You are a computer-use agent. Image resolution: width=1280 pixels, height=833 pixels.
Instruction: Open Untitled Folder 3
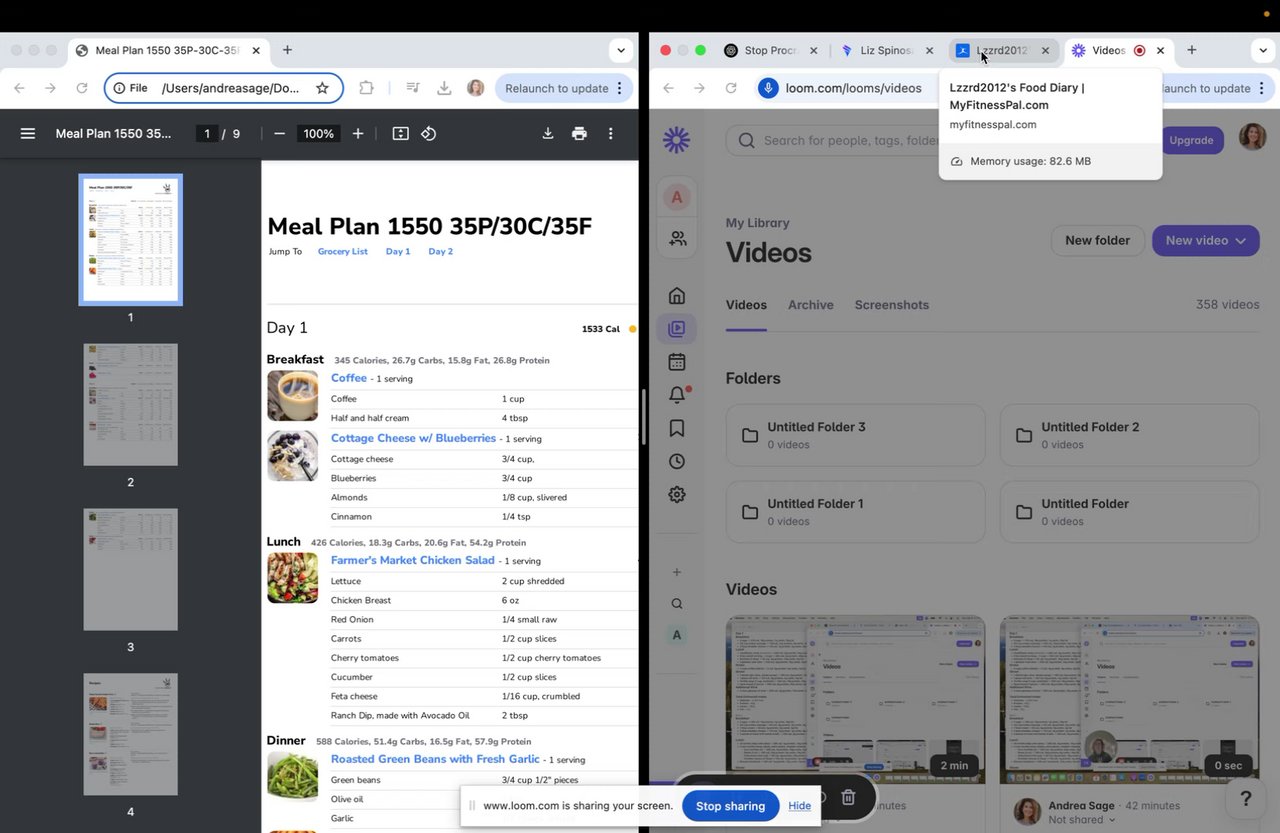(x=856, y=435)
